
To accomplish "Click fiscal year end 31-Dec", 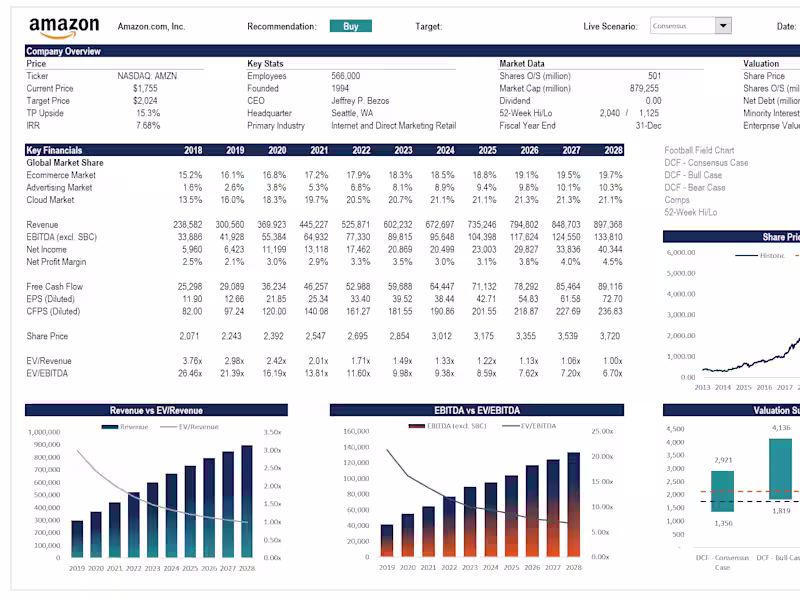I will tap(648, 126).
